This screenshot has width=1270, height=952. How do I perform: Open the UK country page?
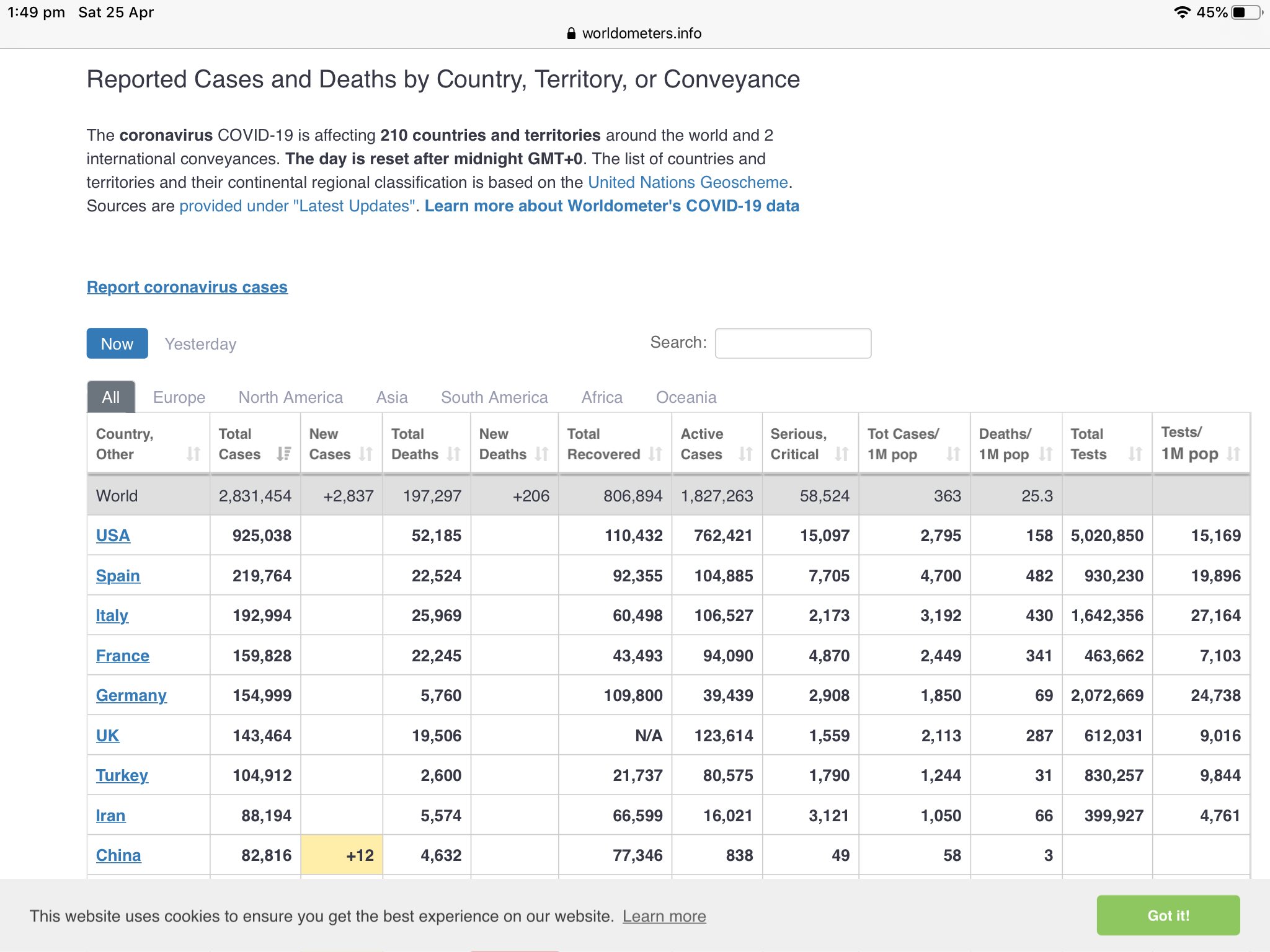[107, 736]
